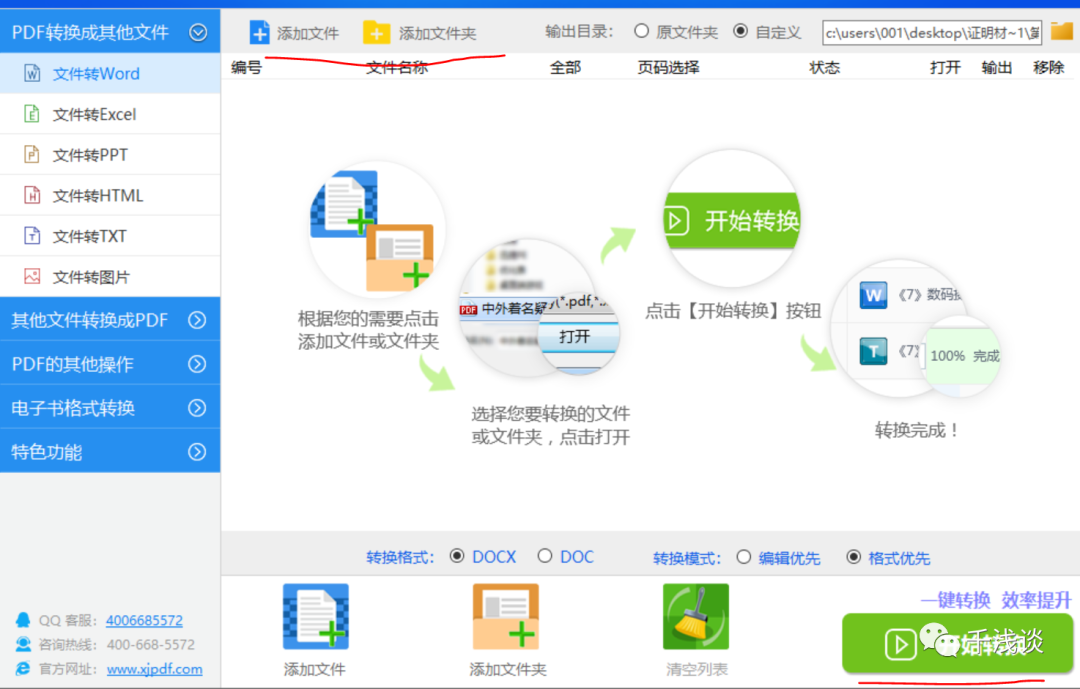Choose the DOC conversion format
The image size is (1080, 689).
click(x=545, y=556)
